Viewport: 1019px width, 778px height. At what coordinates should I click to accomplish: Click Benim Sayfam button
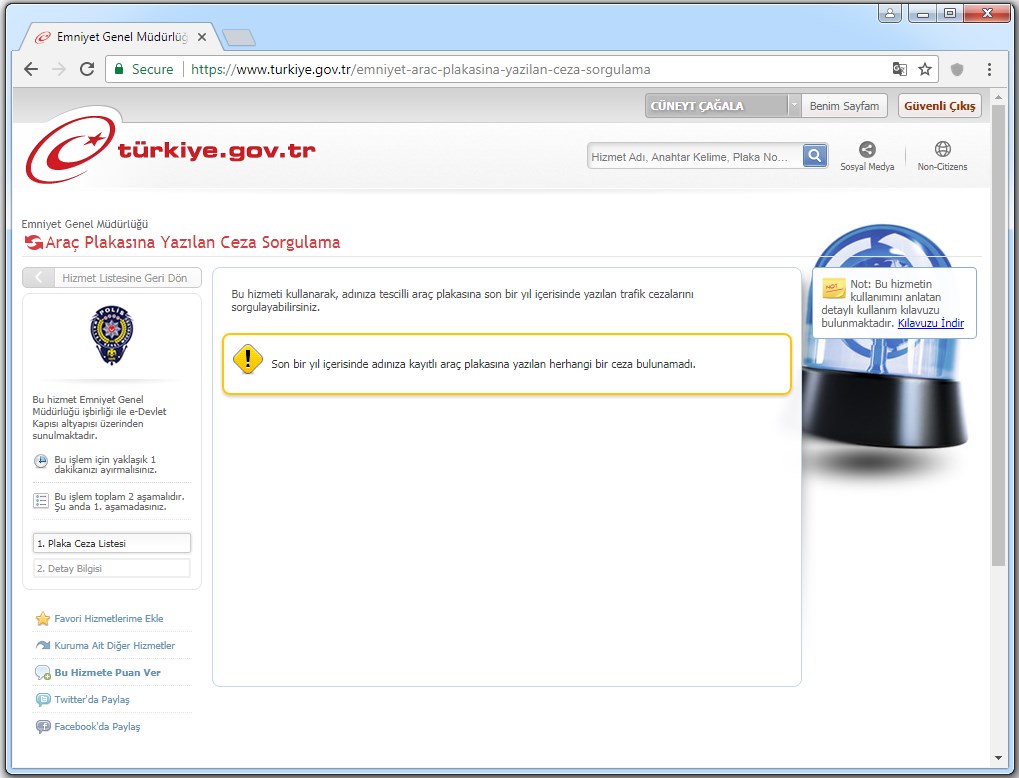point(844,106)
